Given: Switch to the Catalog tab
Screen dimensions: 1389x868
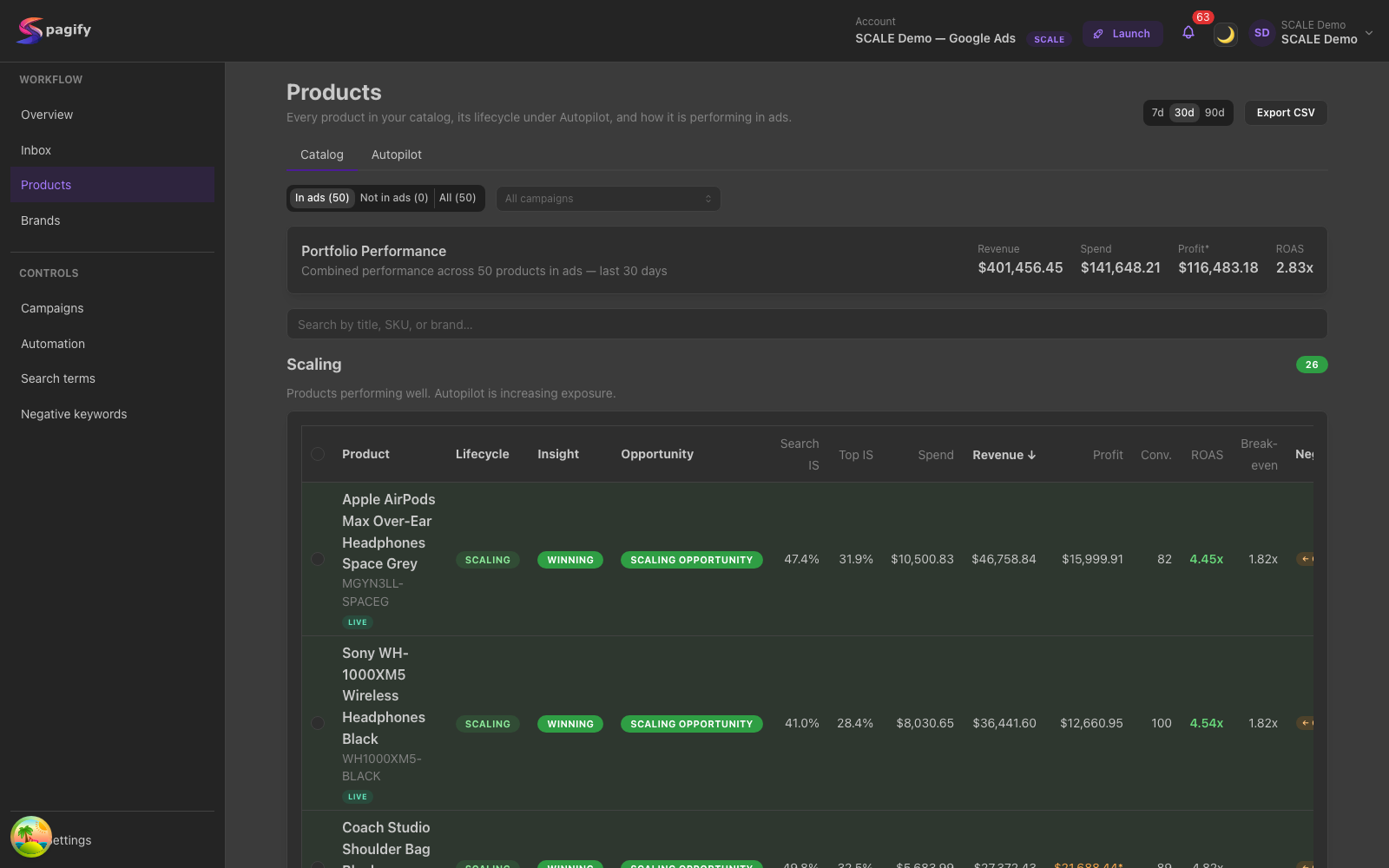Looking at the screenshot, I should [x=322, y=155].
